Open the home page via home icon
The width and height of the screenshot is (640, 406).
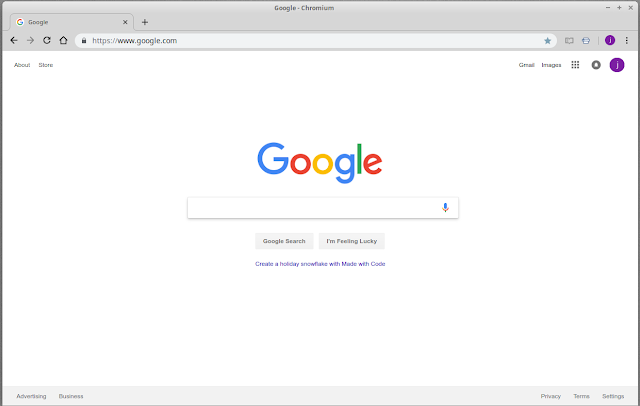(x=63, y=40)
